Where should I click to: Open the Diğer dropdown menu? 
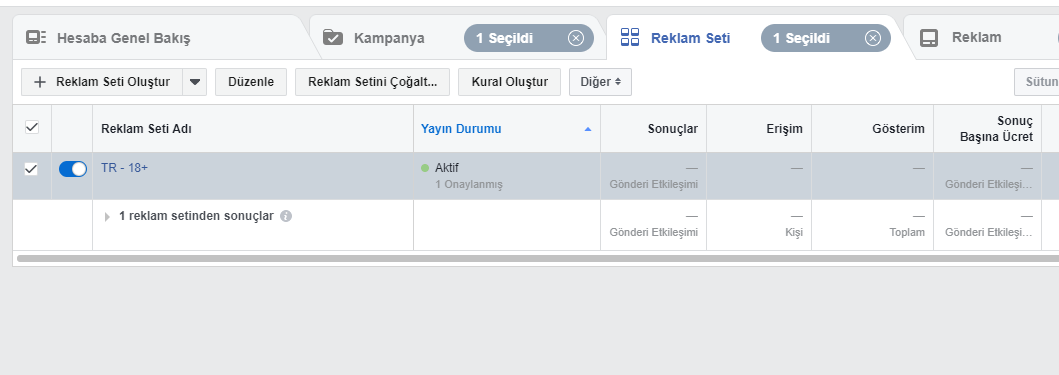tap(600, 82)
